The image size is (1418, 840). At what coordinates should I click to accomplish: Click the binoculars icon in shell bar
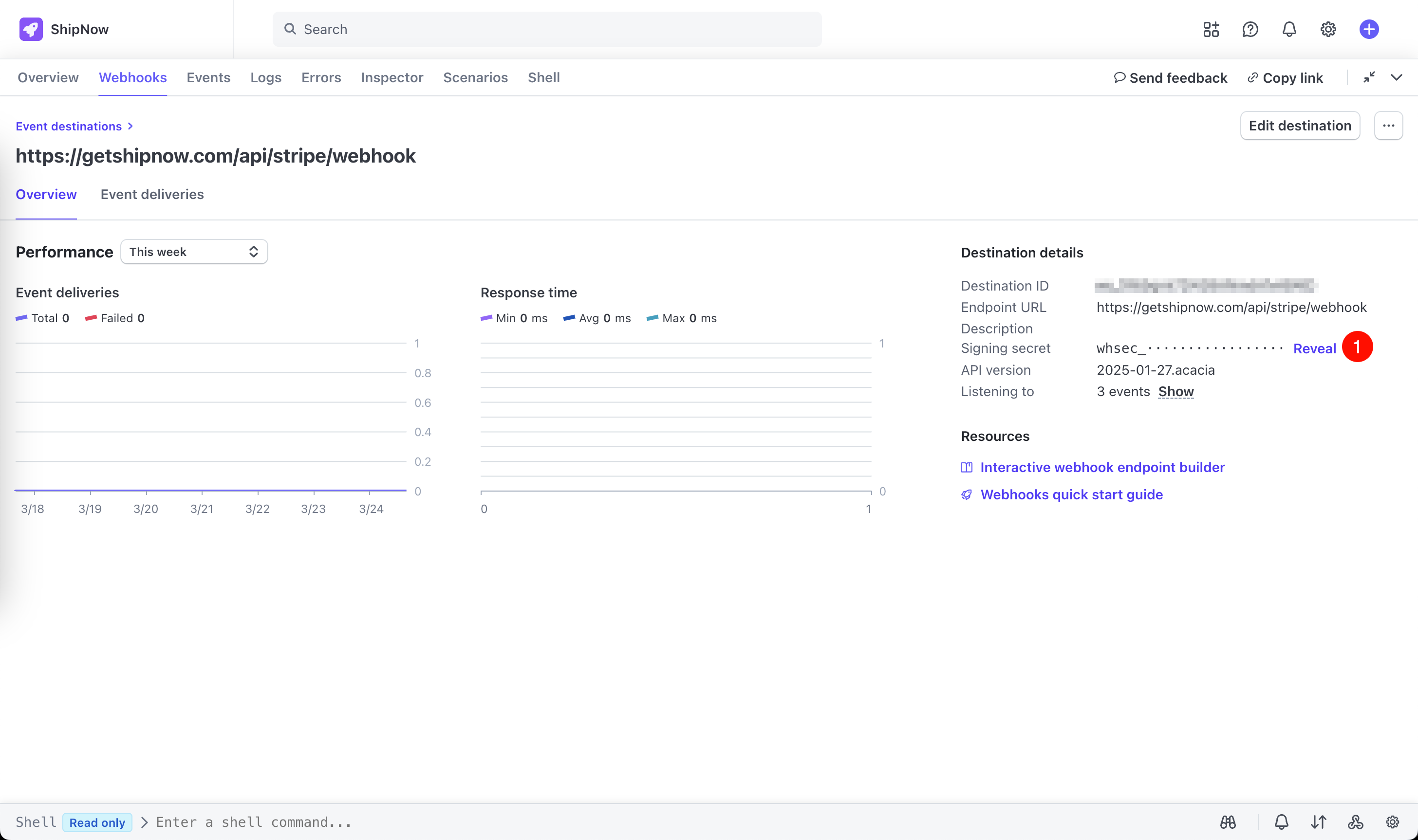(1228, 822)
